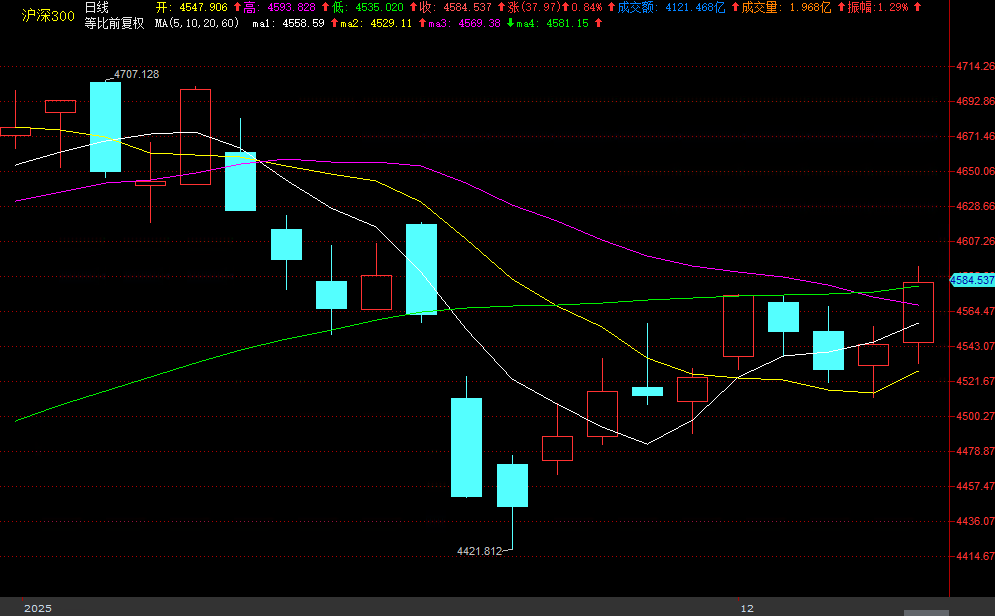Click the green down arrow before ma4
Image resolution: width=995 pixels, height=616 pixels.
click(512, 22)
